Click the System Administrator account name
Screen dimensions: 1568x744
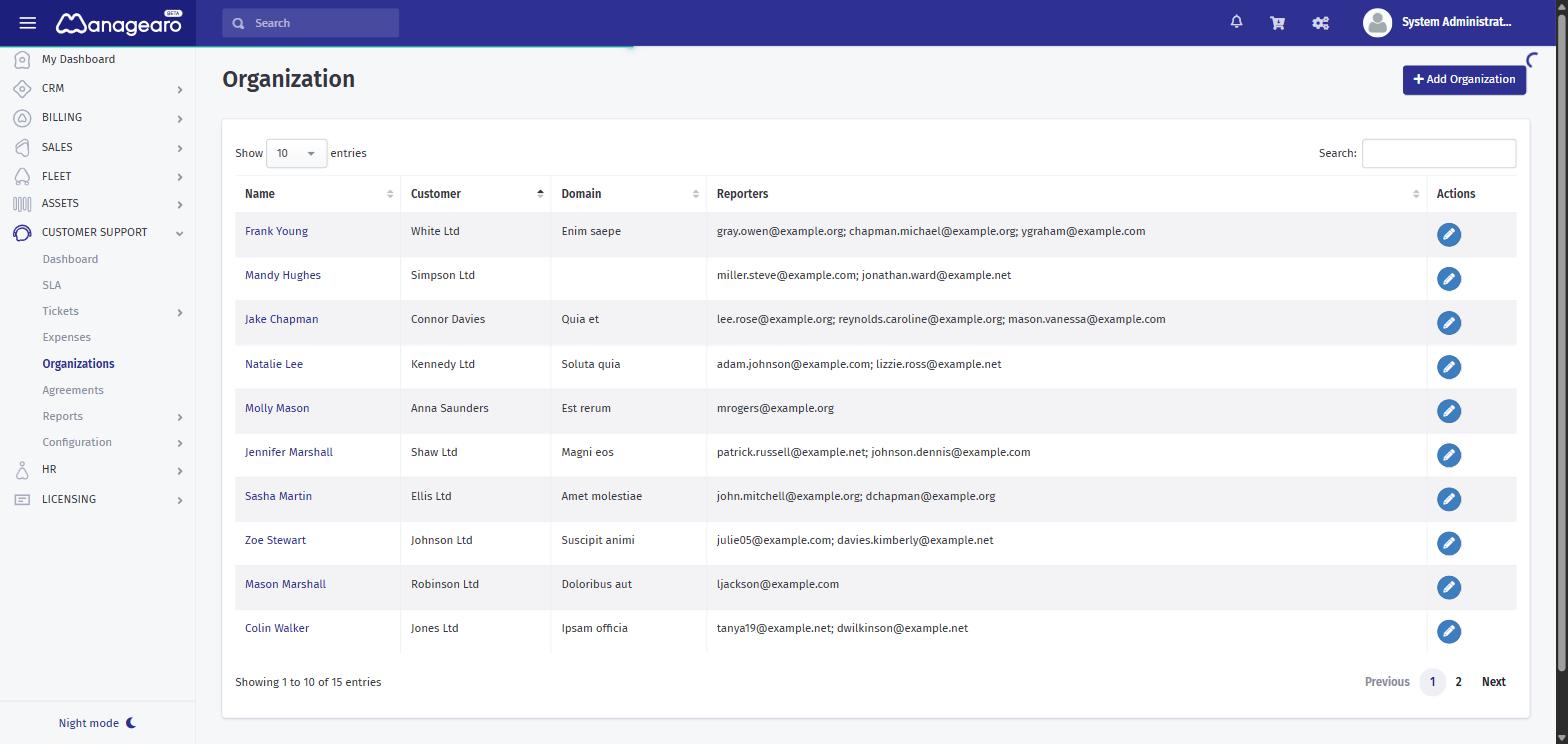coord(1456,22)
